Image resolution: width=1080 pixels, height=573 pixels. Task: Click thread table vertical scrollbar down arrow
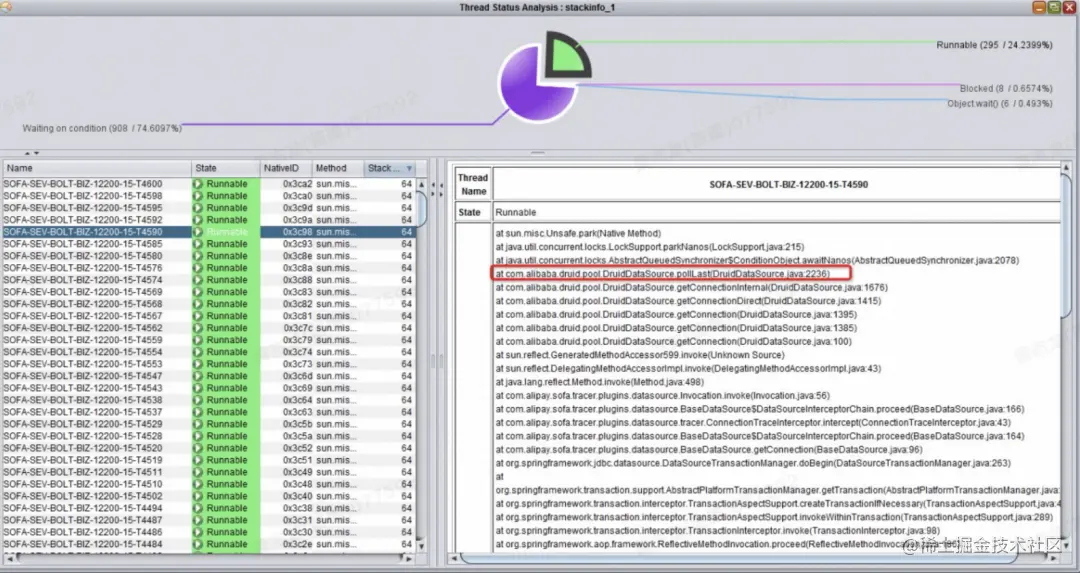pyautogui.click(x=422, y=546)
